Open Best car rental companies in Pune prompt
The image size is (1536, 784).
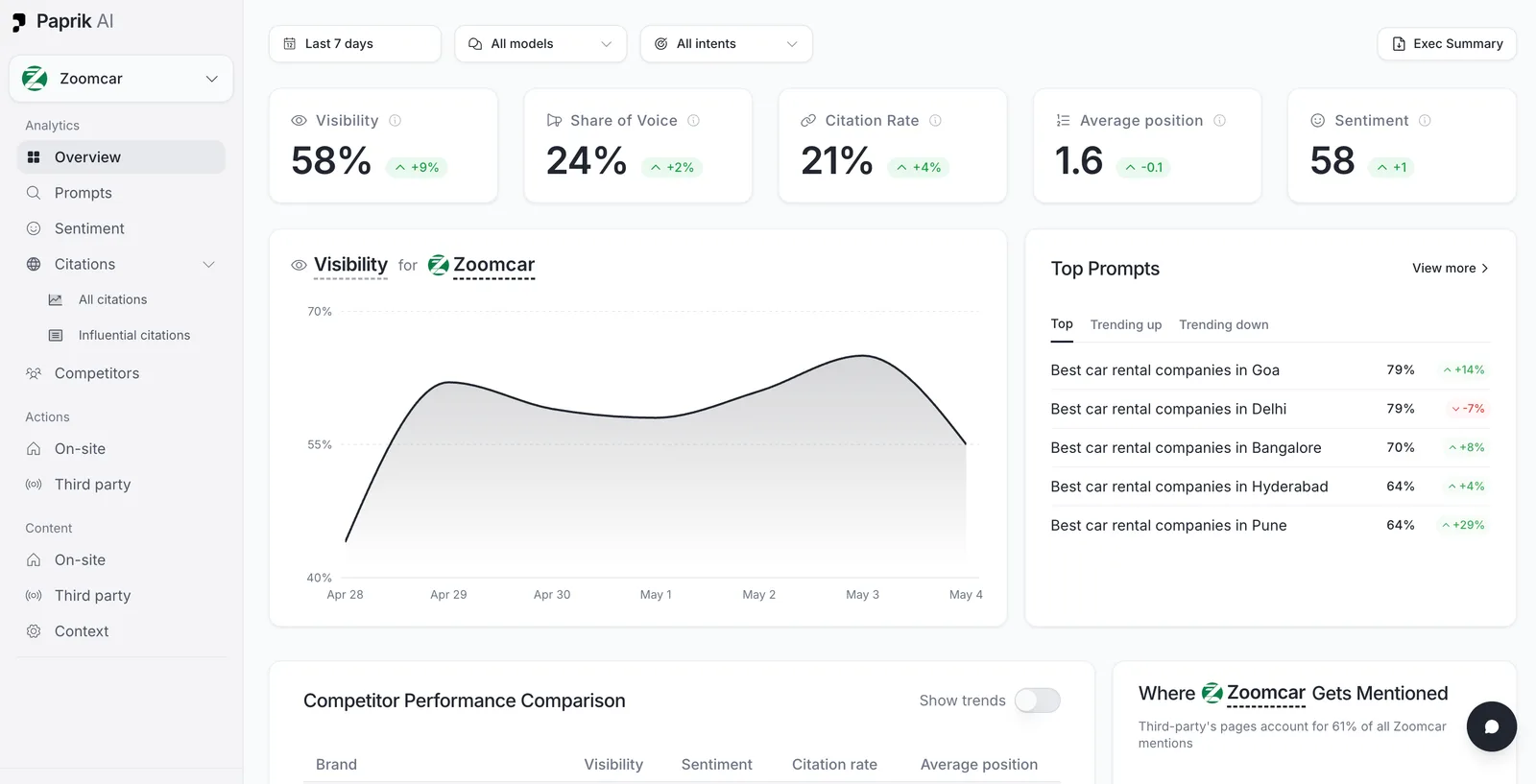tap(1270, 526)
